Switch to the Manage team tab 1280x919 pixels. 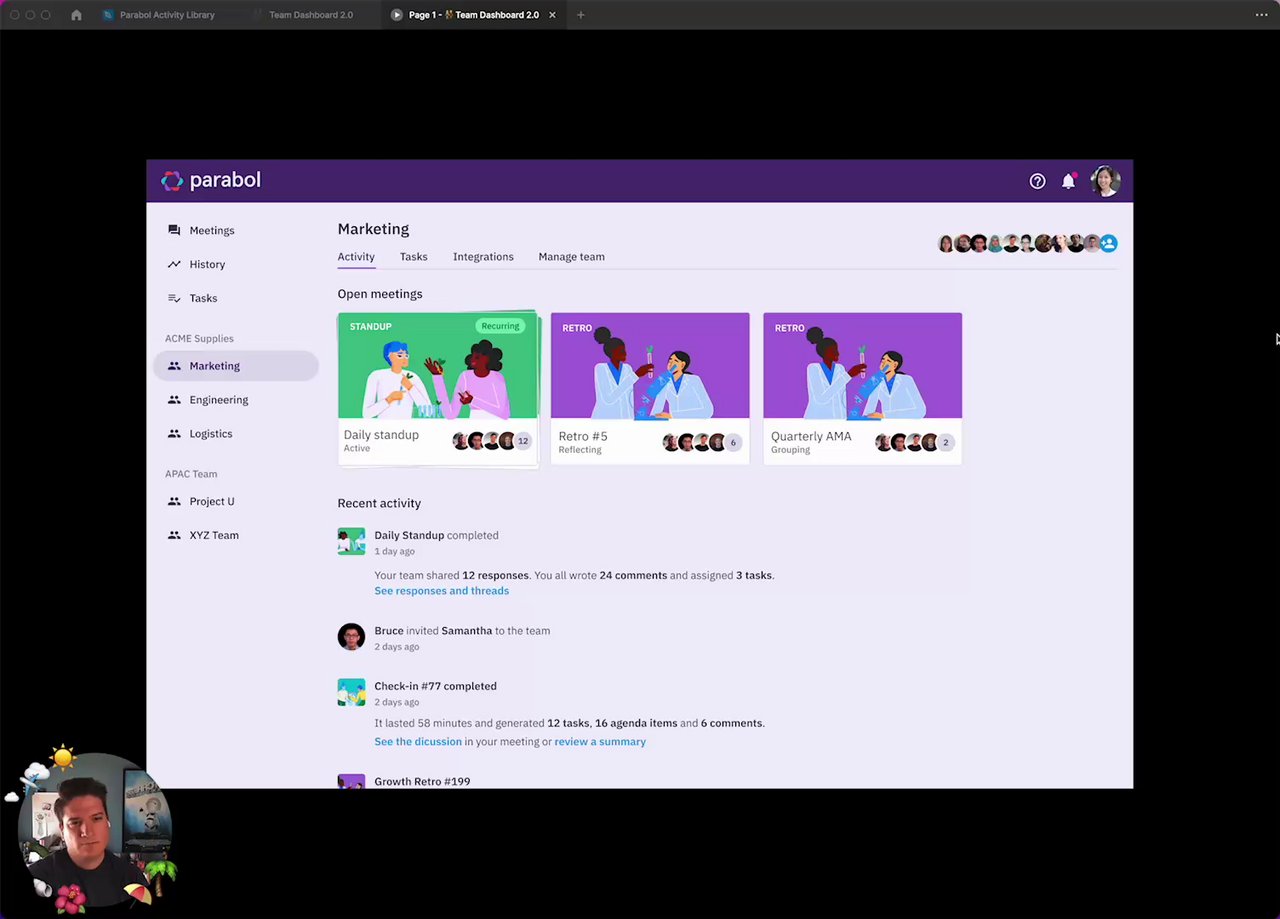(571, 257)
